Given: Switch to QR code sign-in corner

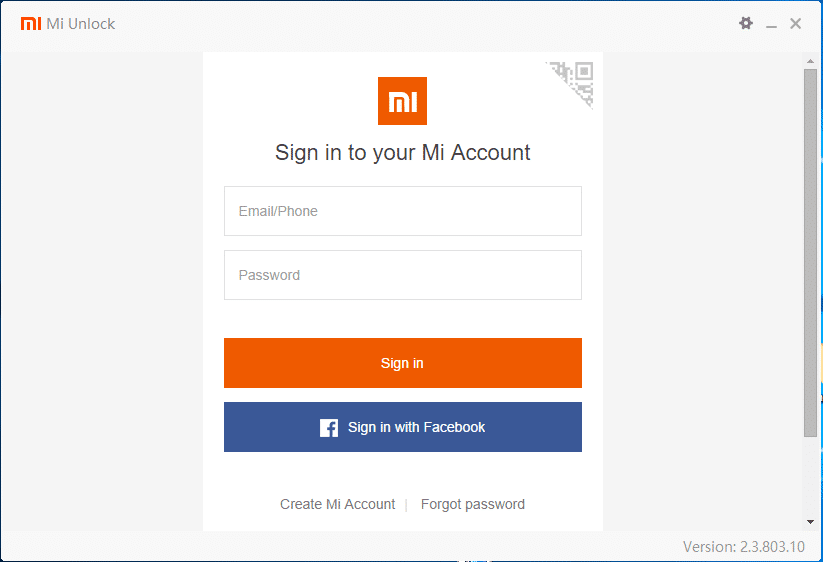Looking at the screenshot, I should 574,81.
